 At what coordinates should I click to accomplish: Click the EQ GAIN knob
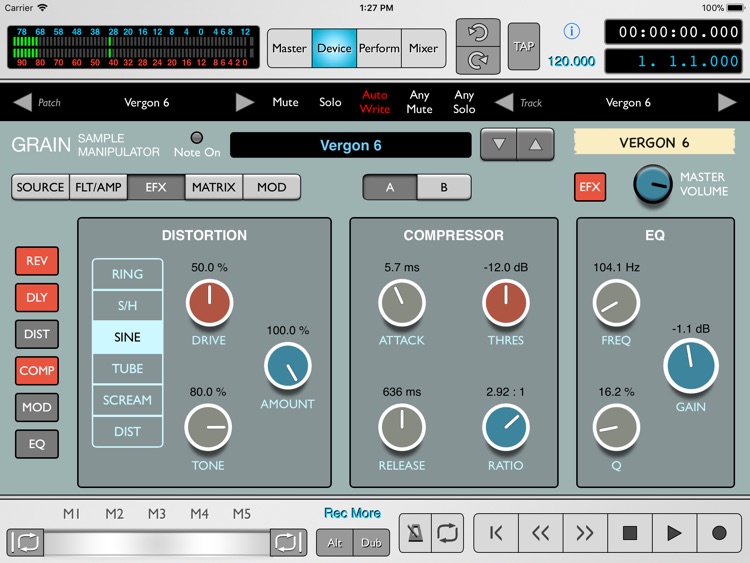(691, 365)
